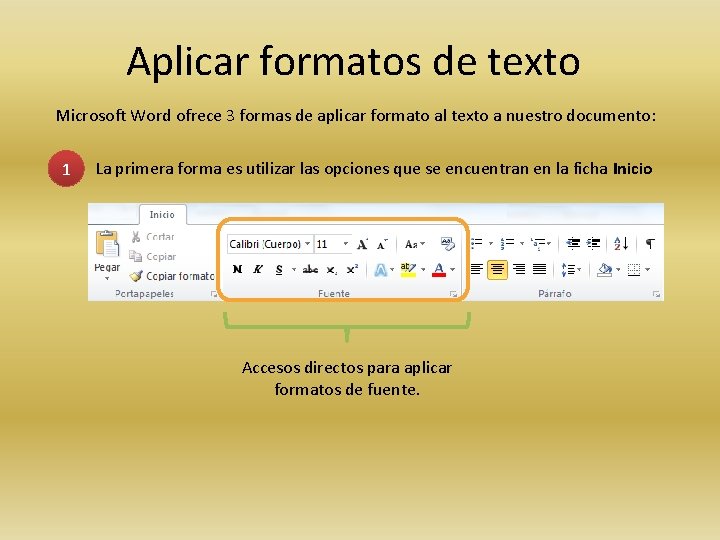Click the shading paint bucket icon
The image size is (720, 540).
pos(604,270)
